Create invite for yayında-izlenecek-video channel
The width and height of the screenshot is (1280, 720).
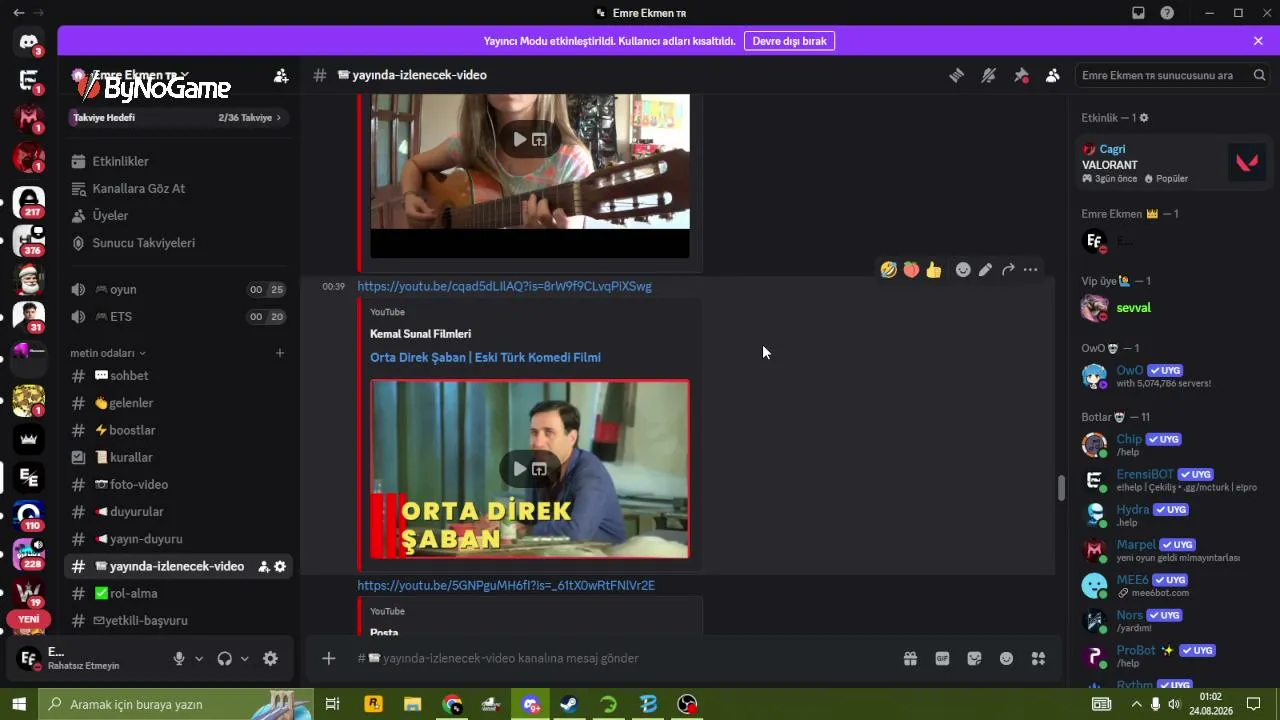264,566
